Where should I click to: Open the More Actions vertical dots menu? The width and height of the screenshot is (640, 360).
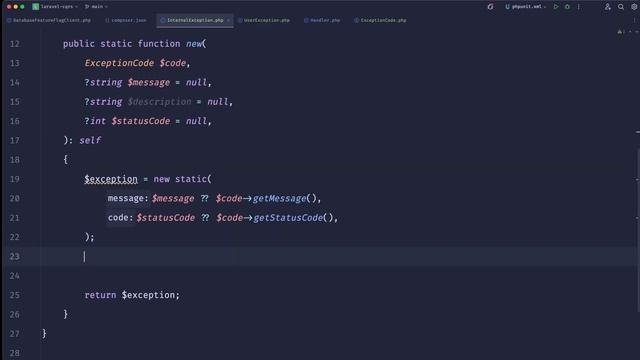tap(578, 7)
